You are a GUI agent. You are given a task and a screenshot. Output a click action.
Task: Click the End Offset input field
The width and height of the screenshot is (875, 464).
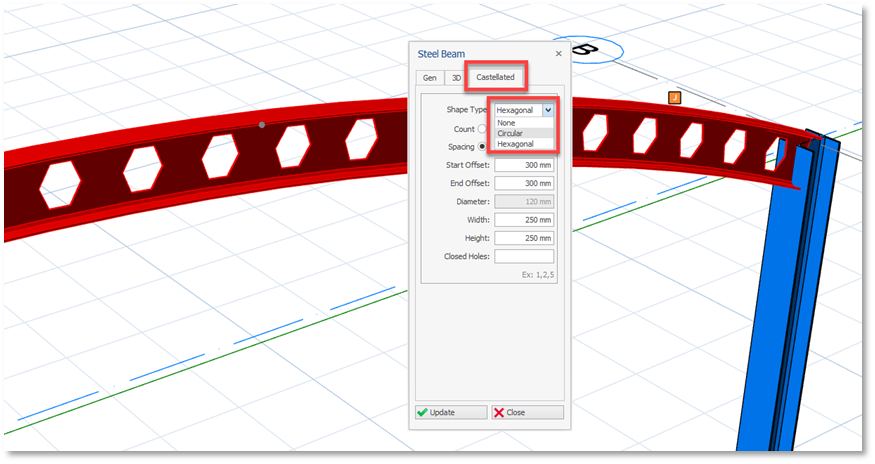coord(523,184)
